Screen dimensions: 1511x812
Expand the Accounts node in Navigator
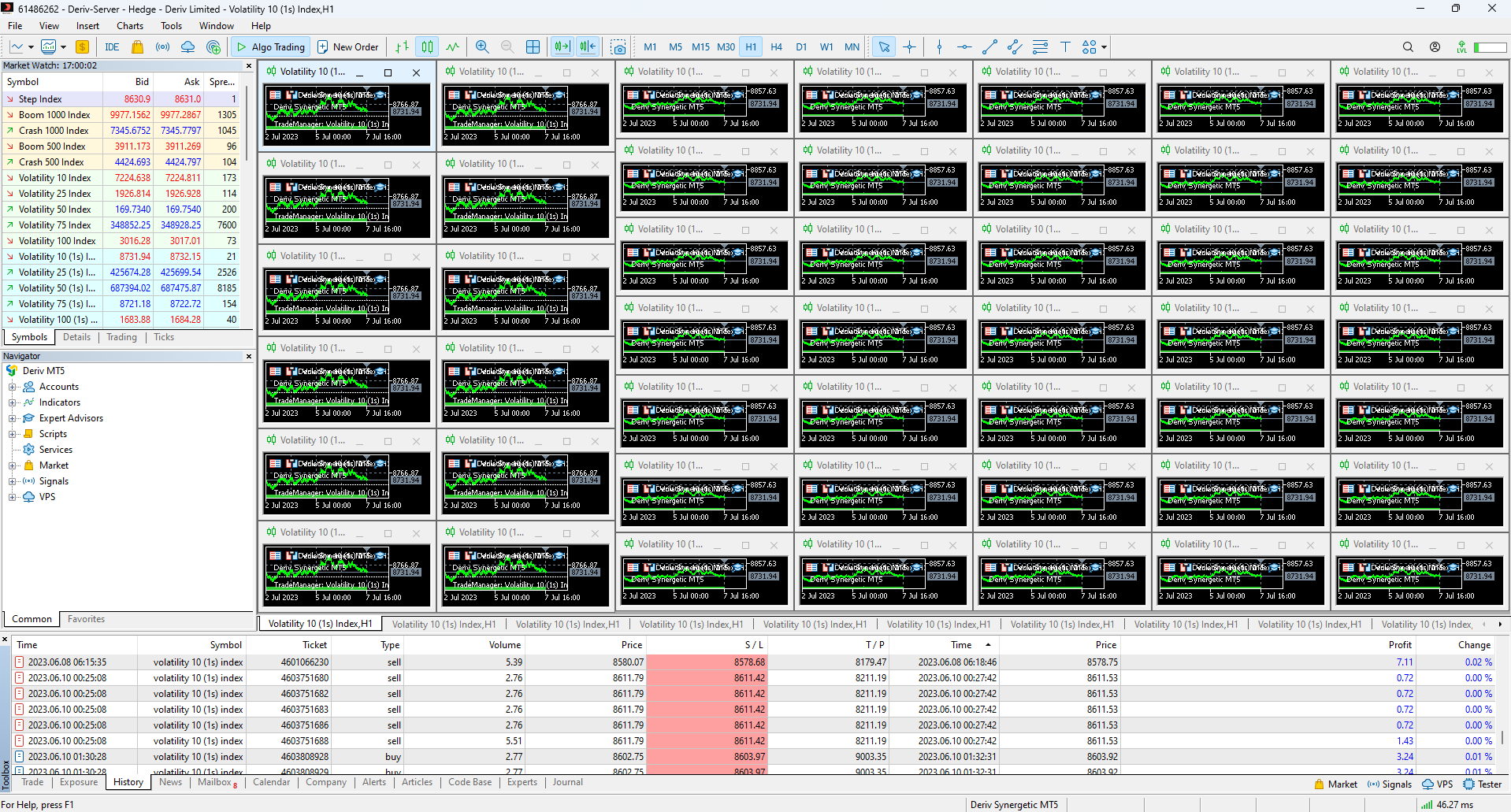pyautogui.click(x=12, y=387)
